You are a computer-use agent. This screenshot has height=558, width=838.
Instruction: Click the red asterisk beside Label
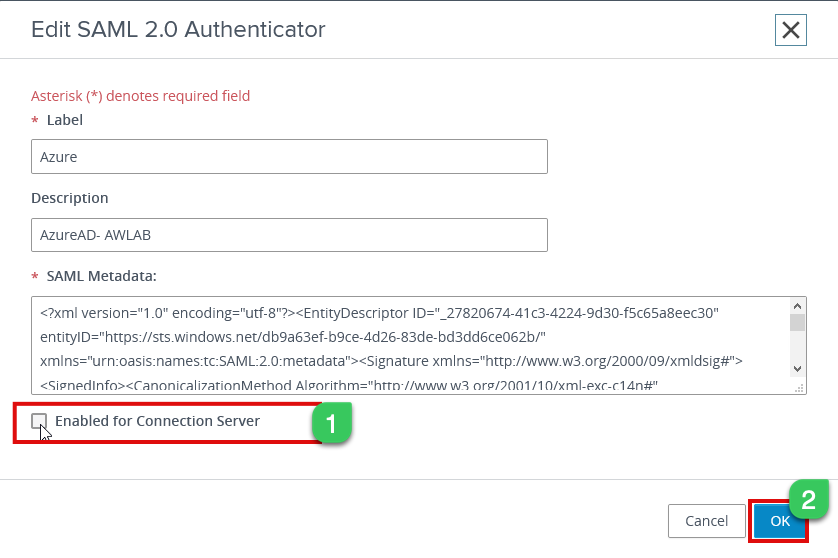click(36, 121)
